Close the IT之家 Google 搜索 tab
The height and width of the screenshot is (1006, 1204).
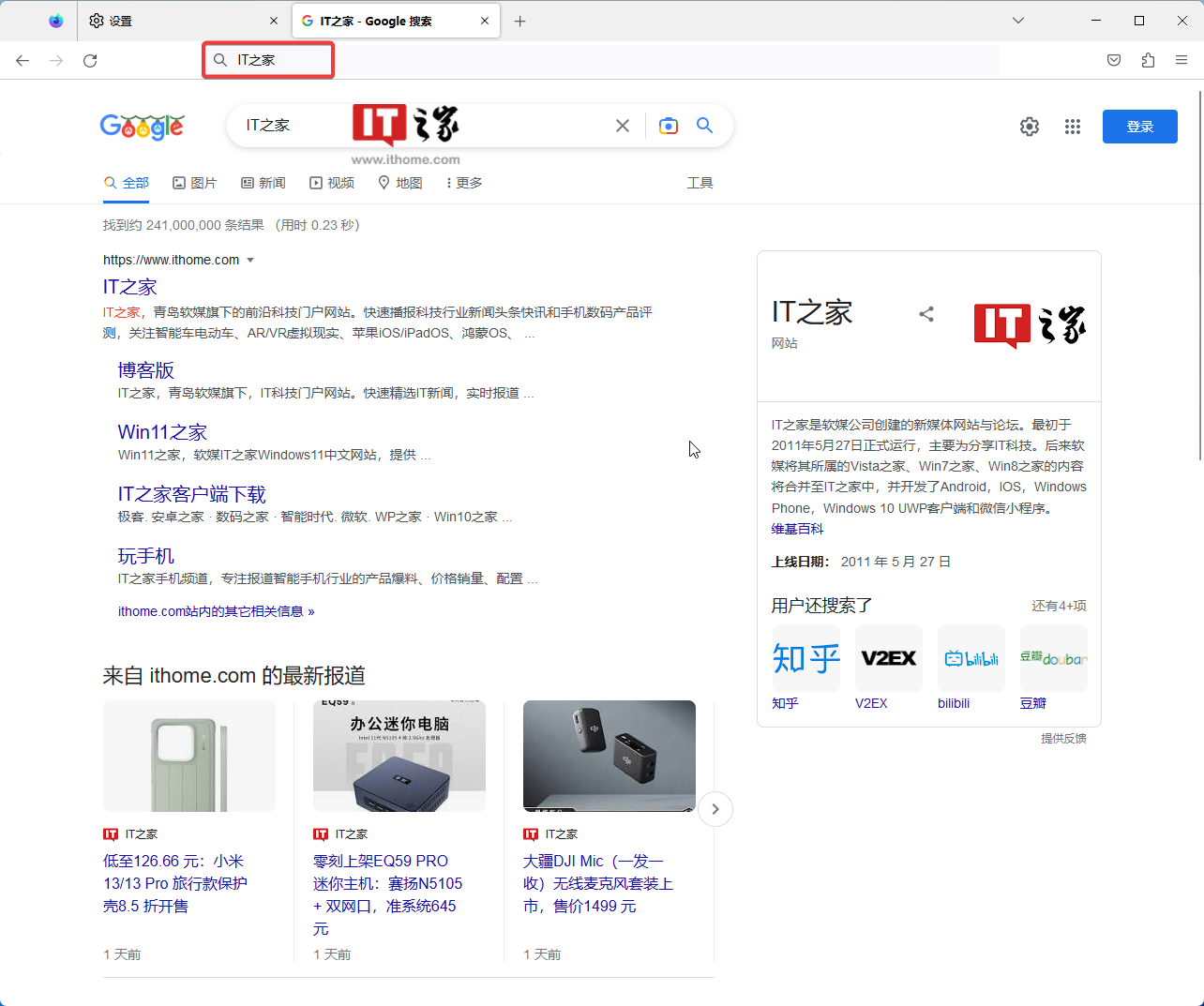coord(485,21)
